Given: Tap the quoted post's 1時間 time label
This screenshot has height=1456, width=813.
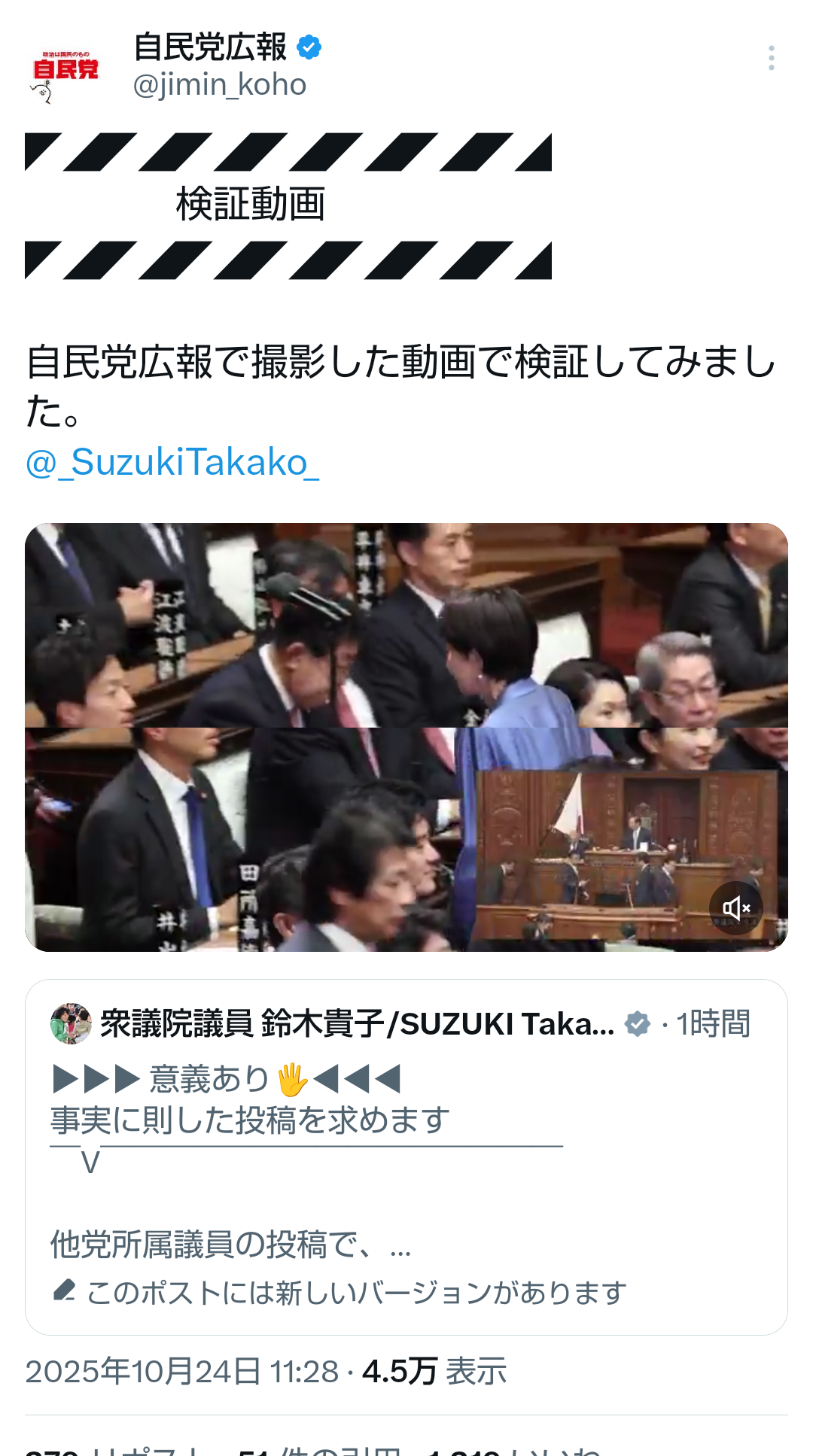Looking at the screenshot, I should point(713,1023).
